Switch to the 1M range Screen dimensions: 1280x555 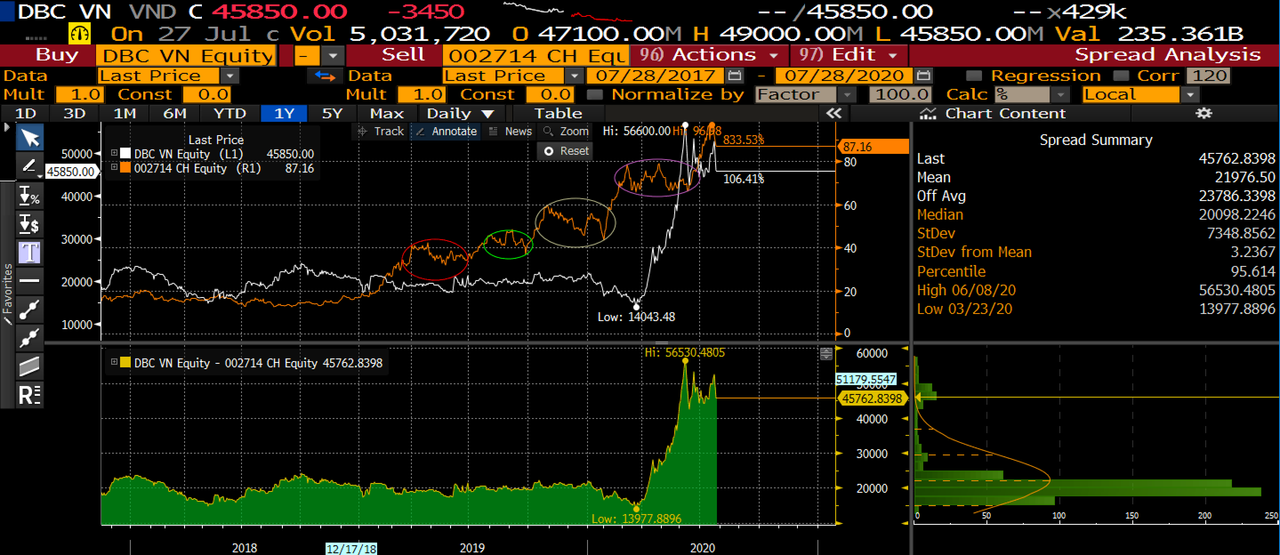[124, 114]
